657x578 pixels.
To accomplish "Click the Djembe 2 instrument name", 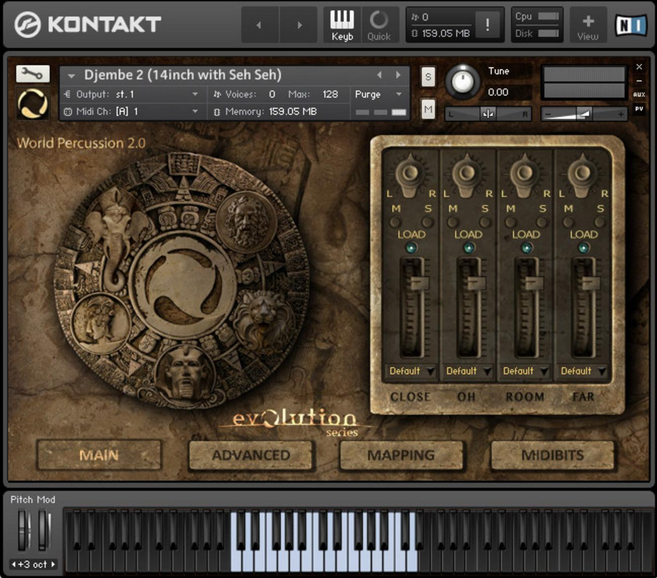I will click(x=183, y=75).
